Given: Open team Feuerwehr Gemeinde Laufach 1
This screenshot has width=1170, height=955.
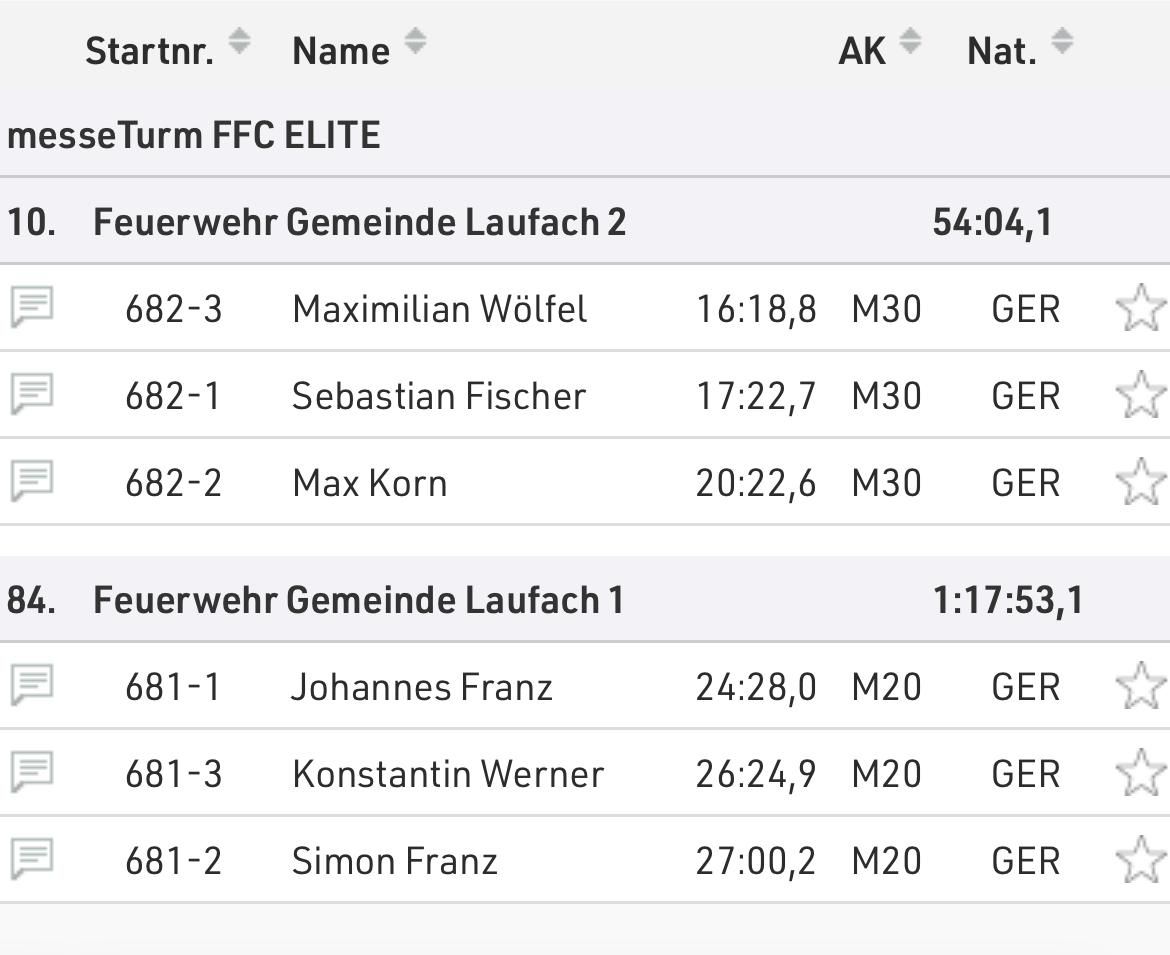Looking at the screenshot, I should point(358,600).
